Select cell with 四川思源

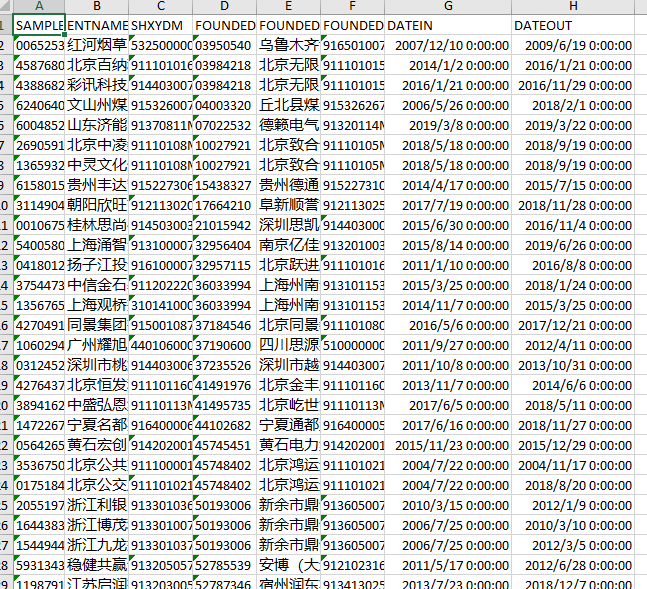pos(288,345)
